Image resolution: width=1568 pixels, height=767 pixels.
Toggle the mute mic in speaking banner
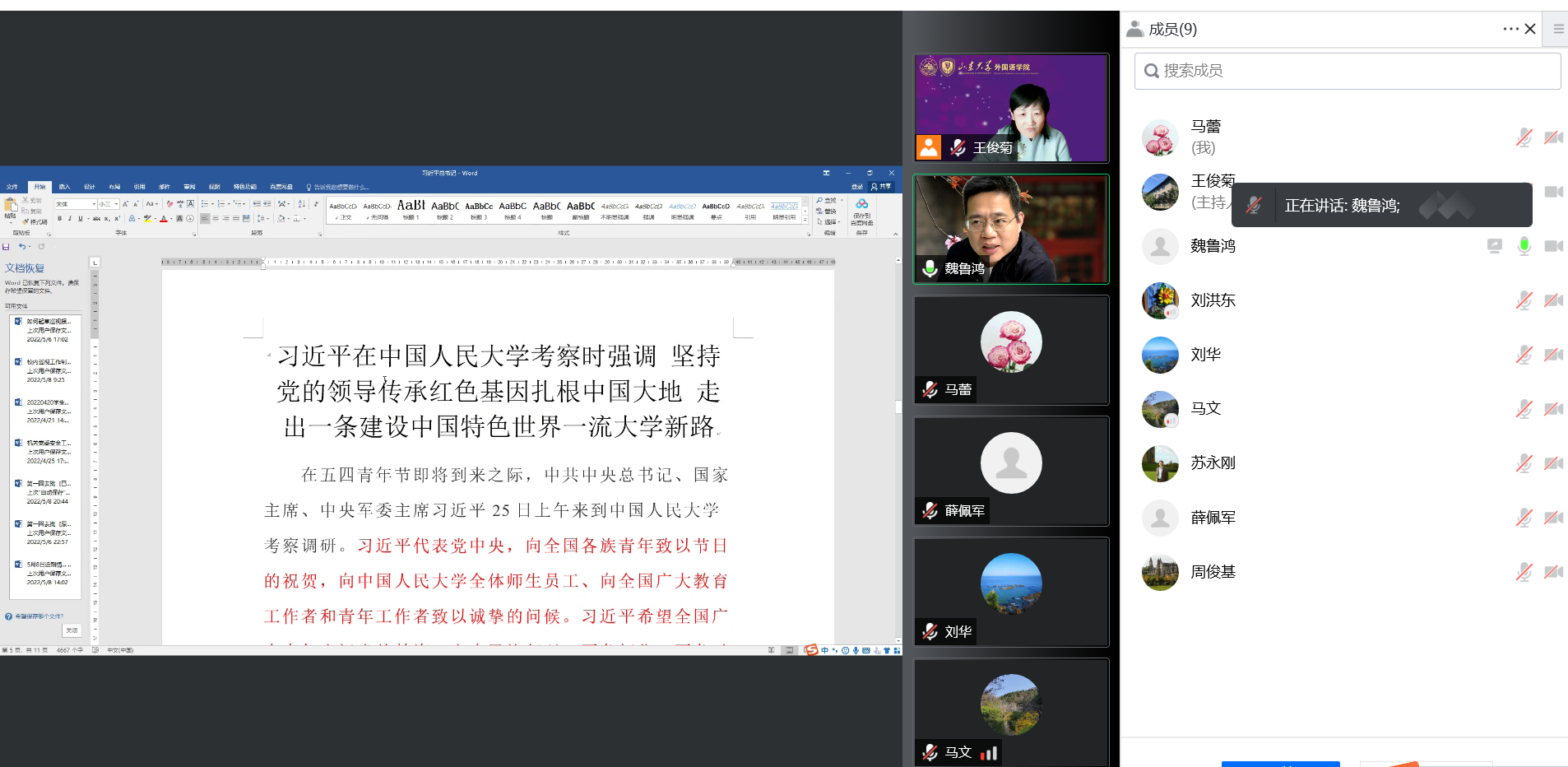pos(1253,206)
